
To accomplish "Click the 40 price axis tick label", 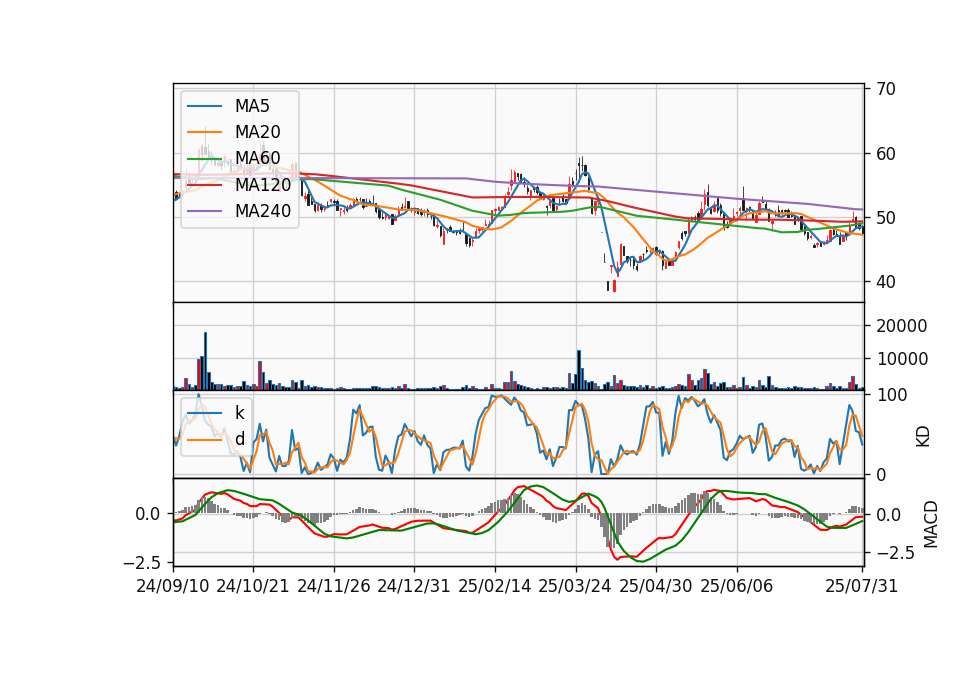I will (885, 282).
